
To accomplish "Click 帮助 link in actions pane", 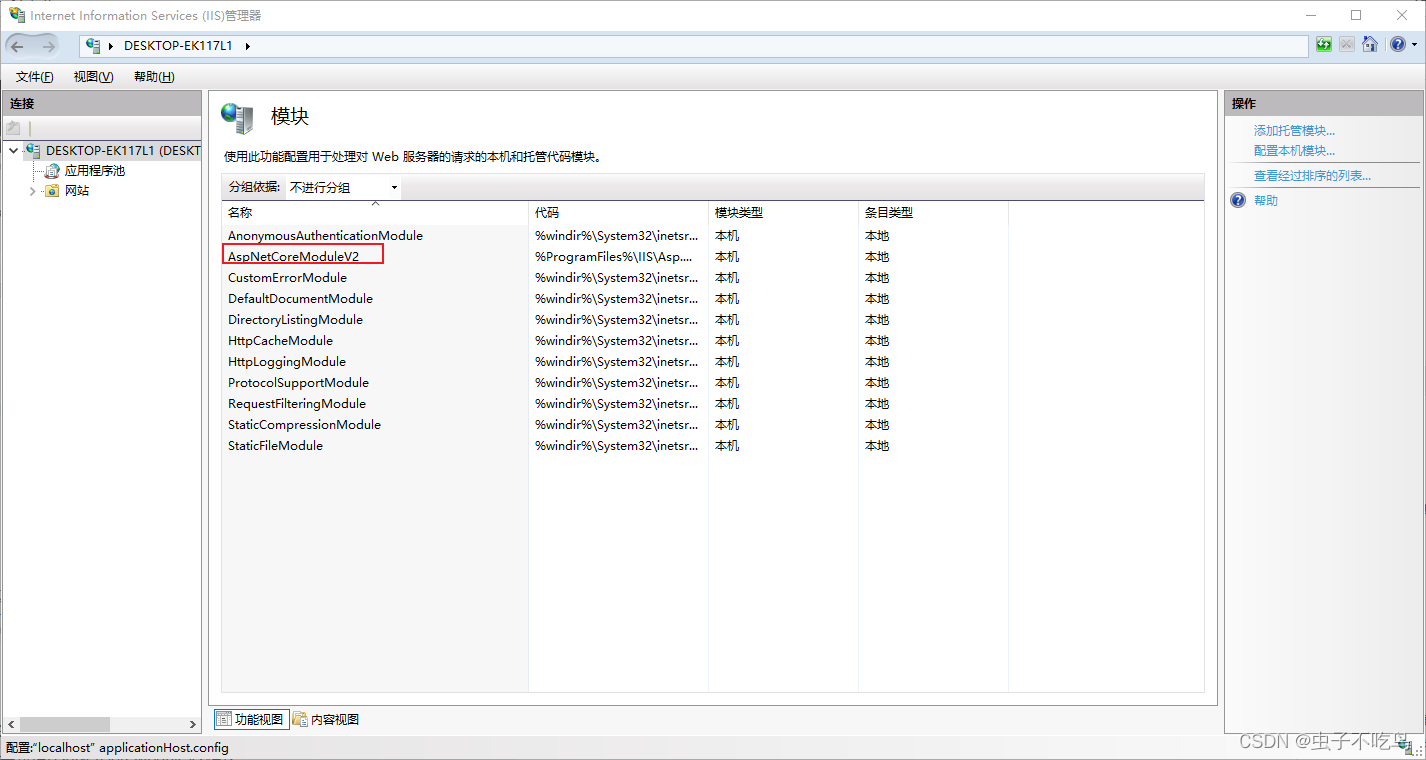I will (x=1266, y=201).
